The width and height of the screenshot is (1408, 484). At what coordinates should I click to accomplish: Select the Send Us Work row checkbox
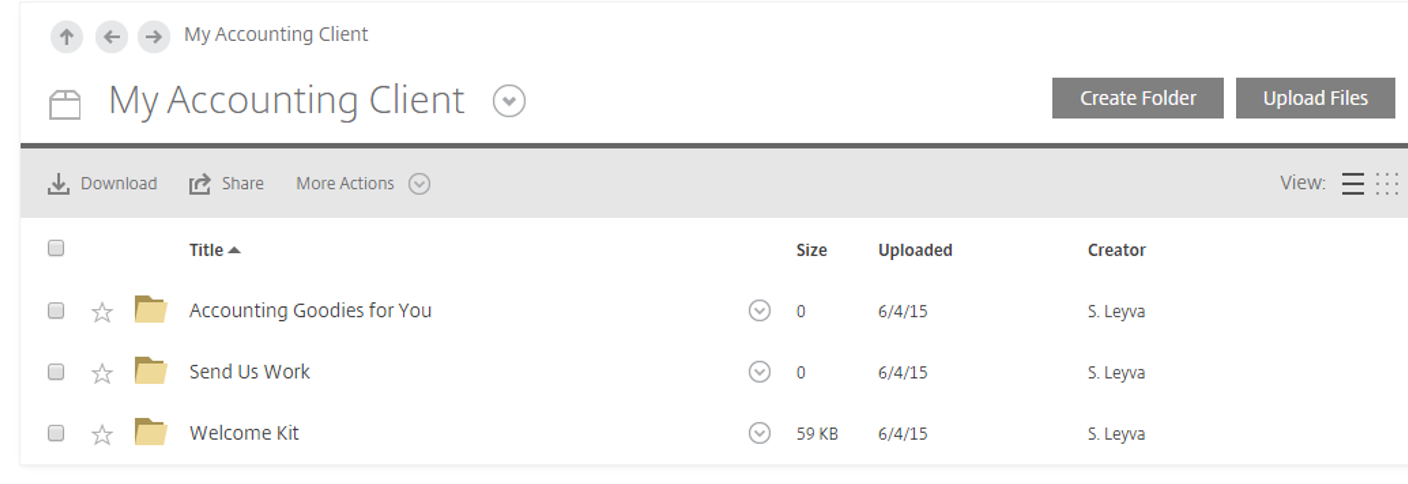[56, 372]
